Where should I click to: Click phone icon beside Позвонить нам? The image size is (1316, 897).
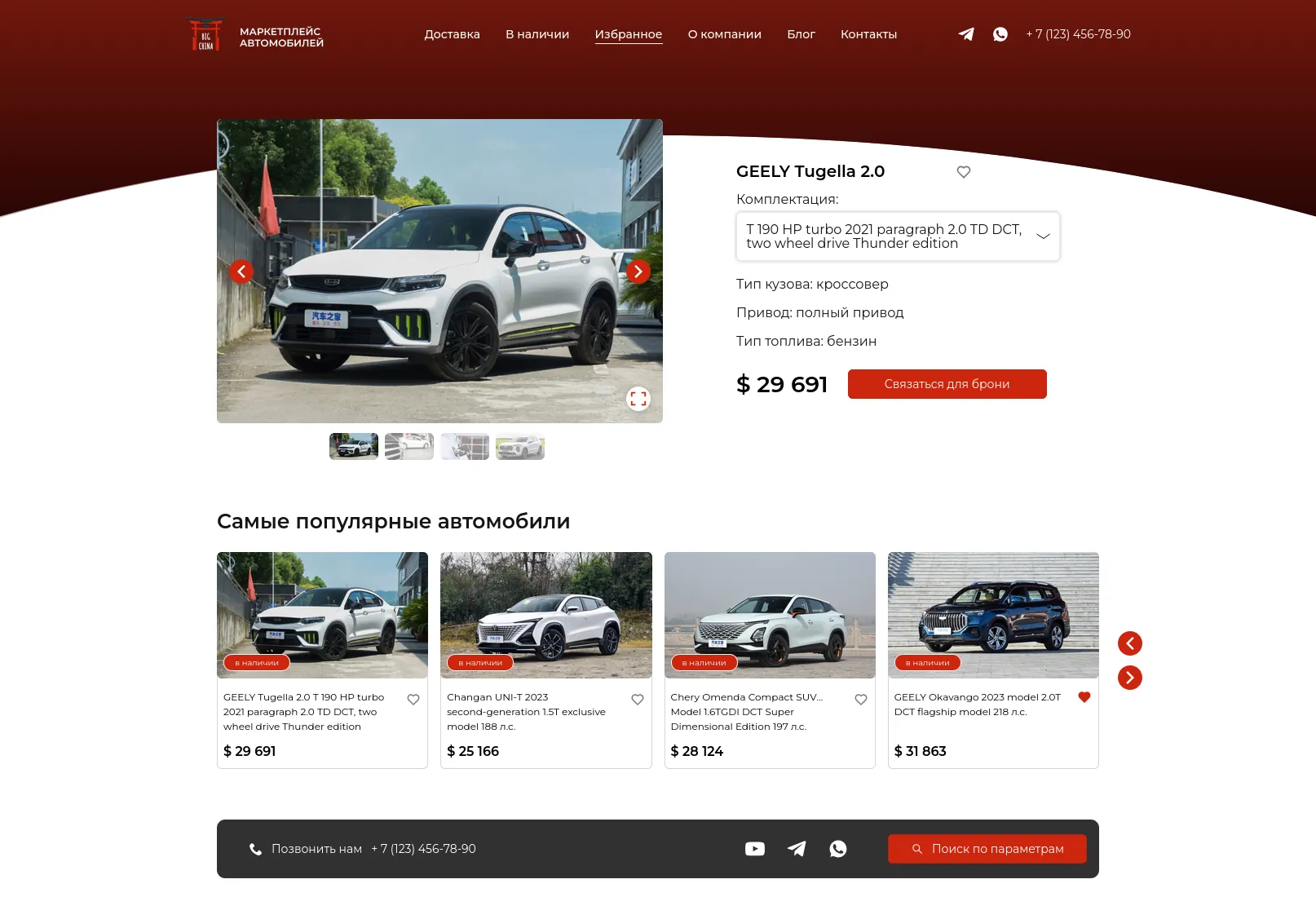255,849
